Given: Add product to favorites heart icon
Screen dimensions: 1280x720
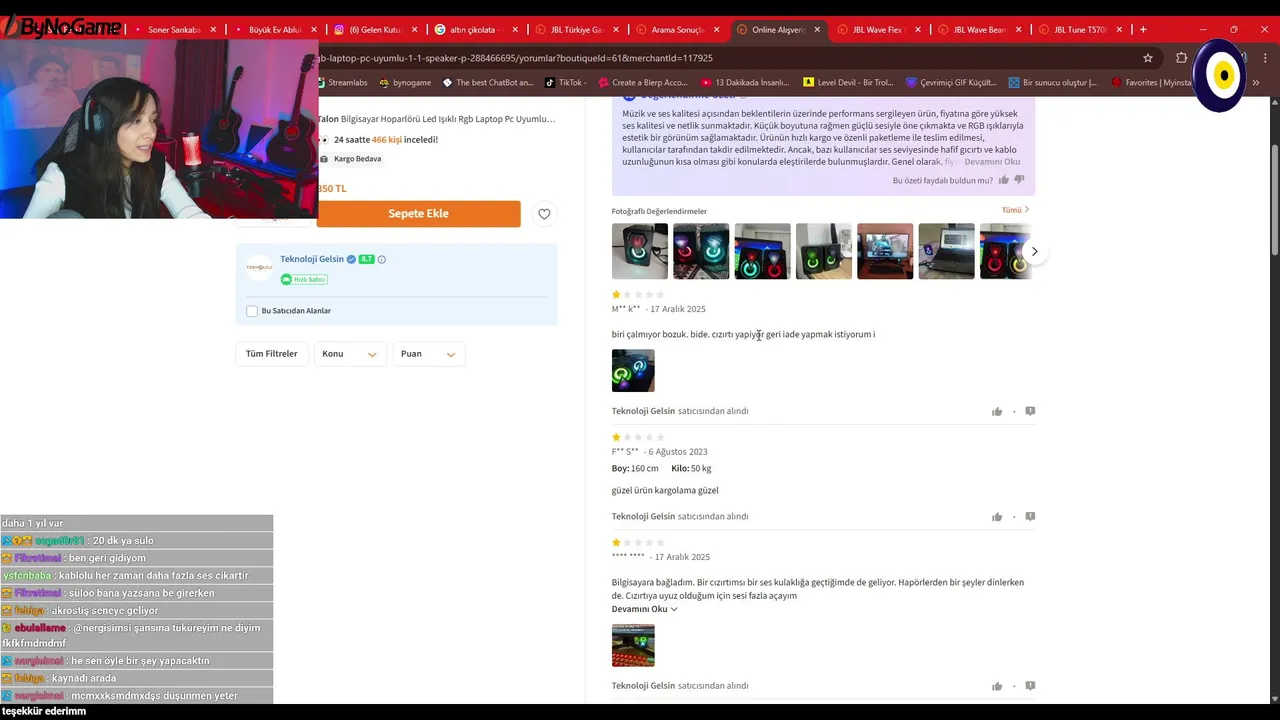Looking at the screenshot, I should pyautogui.click(x=544, y=213).
